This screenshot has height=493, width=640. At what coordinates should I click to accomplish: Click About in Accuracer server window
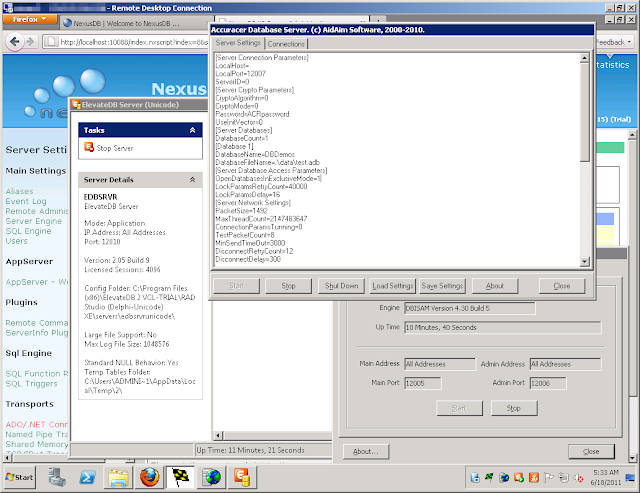pos(495,286)
